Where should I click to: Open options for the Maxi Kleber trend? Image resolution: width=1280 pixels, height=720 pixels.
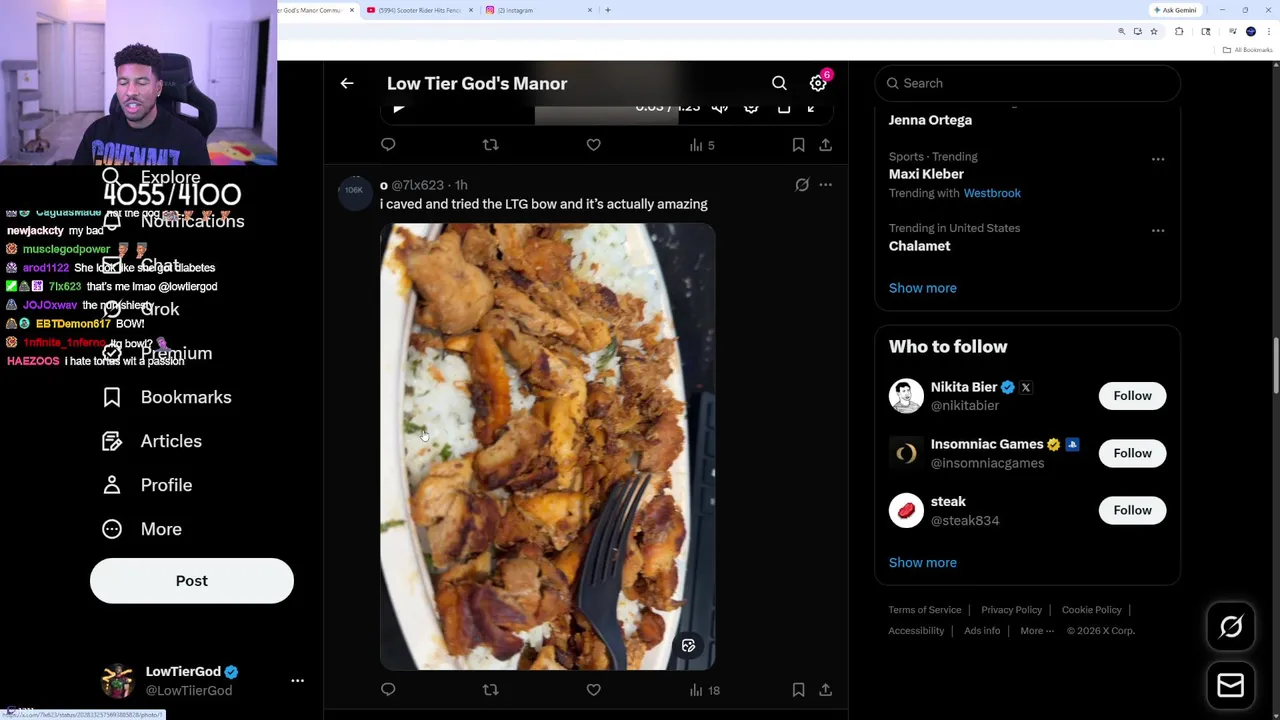pyautogui.click(x=1158, y=159)
